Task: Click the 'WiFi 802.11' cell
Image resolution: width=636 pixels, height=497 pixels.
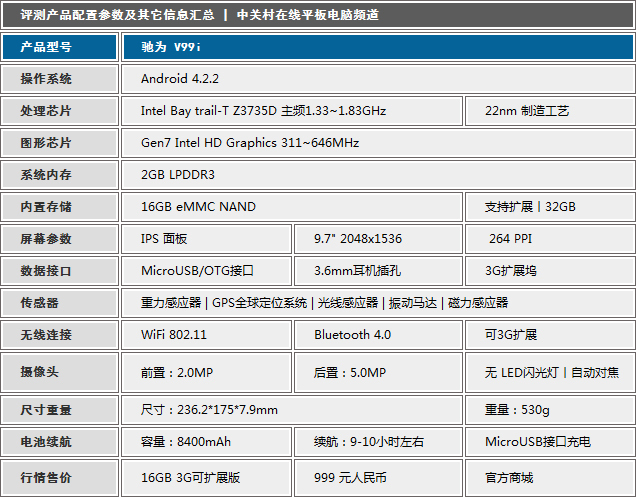Action: [207, 335]
